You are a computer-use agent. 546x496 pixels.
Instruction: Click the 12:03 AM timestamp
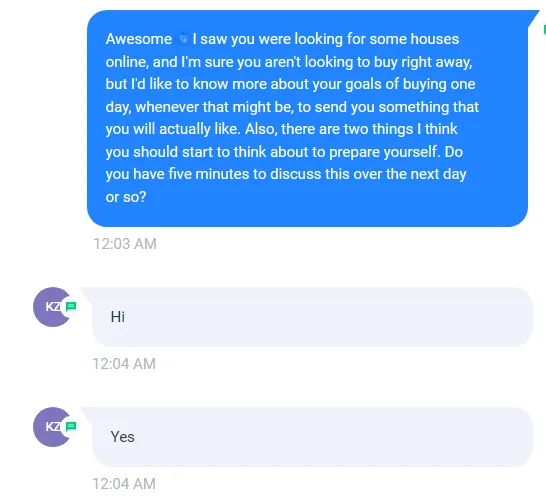(125, 243)
